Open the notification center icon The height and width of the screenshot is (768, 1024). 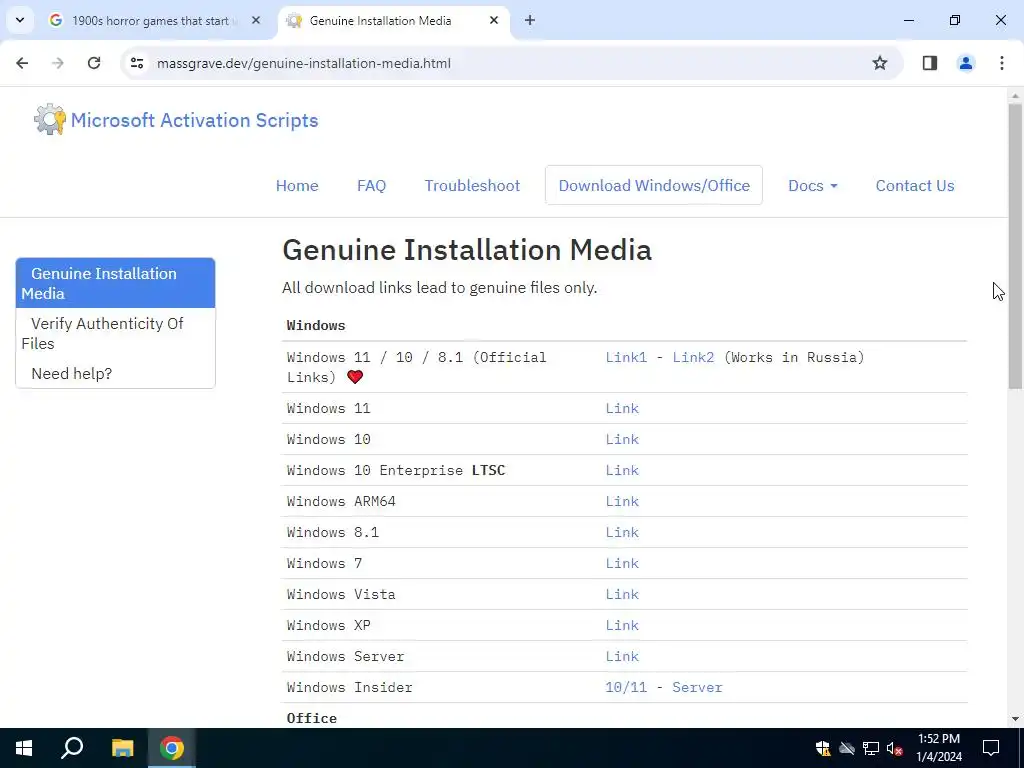(991, 748)
